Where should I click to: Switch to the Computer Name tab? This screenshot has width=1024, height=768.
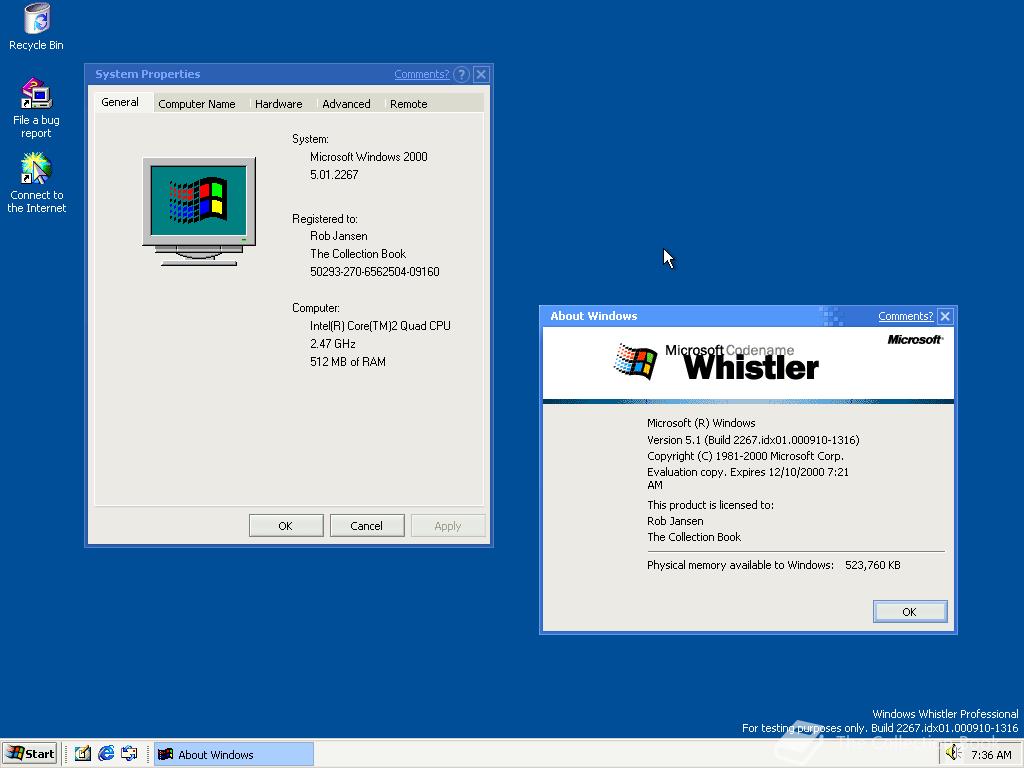click(197, 104)
